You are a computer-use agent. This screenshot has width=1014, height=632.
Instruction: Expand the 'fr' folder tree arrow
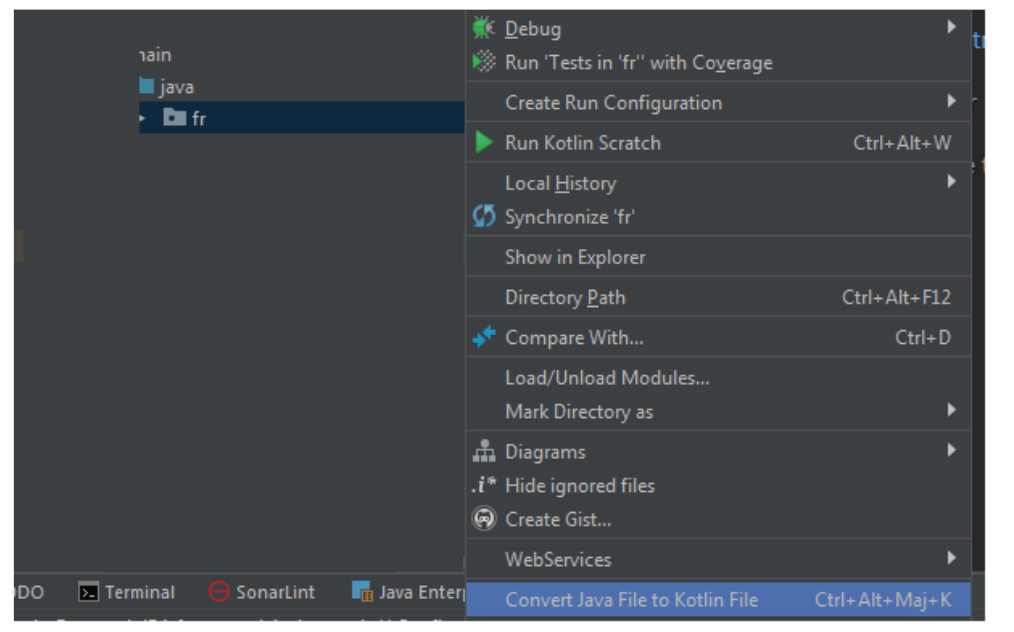point(143,118)
